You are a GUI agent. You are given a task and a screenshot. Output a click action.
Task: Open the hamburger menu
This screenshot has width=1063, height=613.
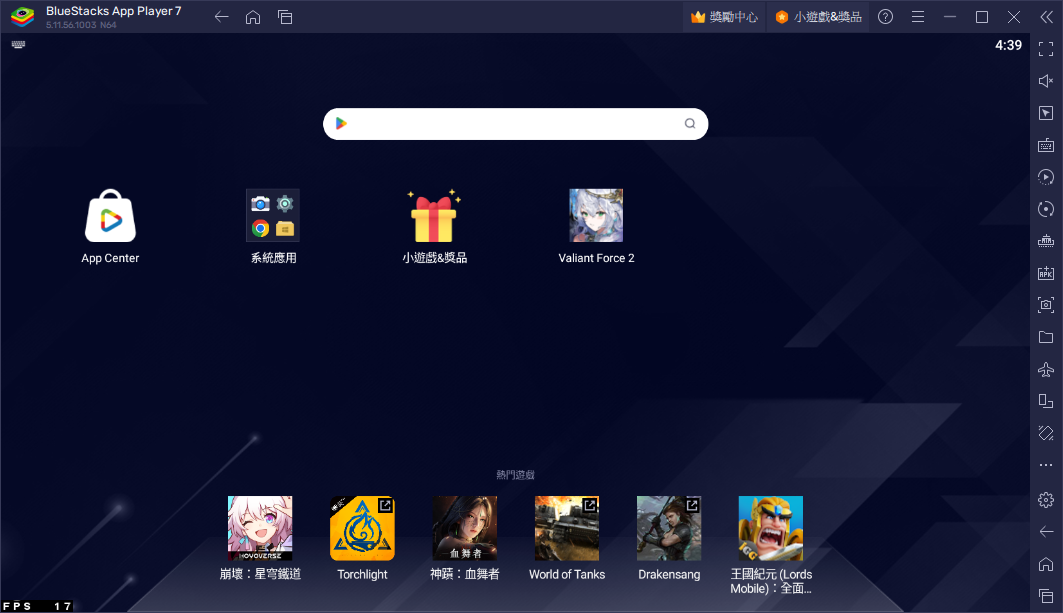(918, 17)
